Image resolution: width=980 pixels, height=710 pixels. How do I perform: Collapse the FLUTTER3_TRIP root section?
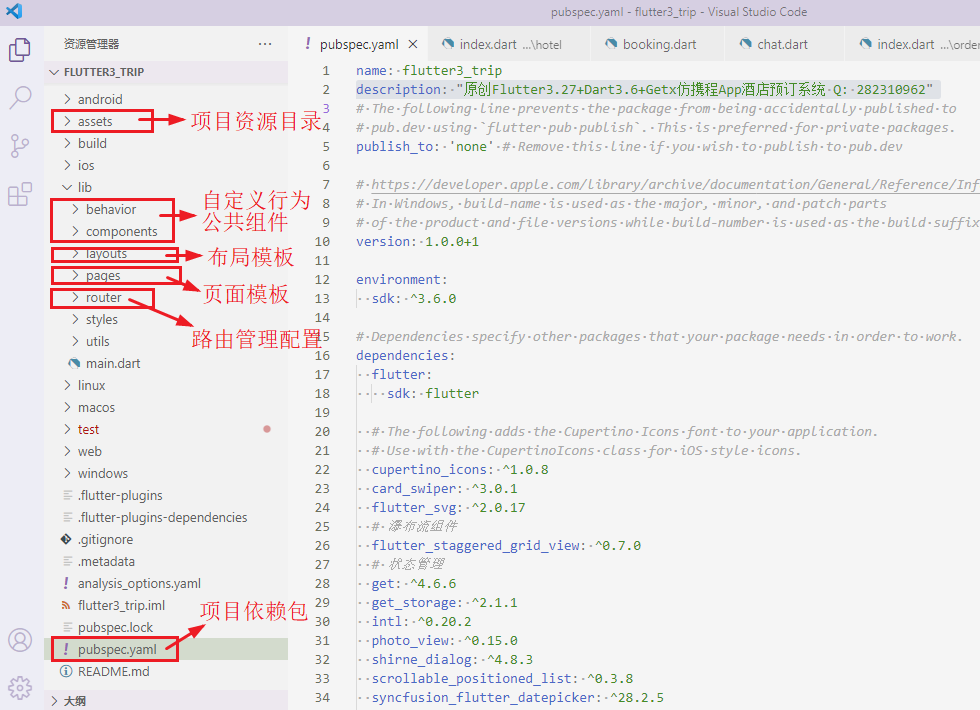(103, 73)
